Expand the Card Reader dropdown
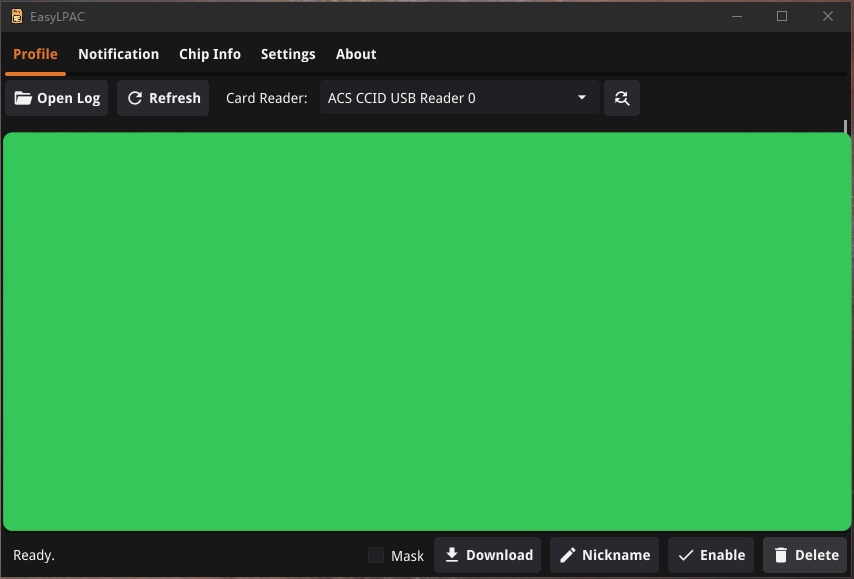 tap(459, 98)
